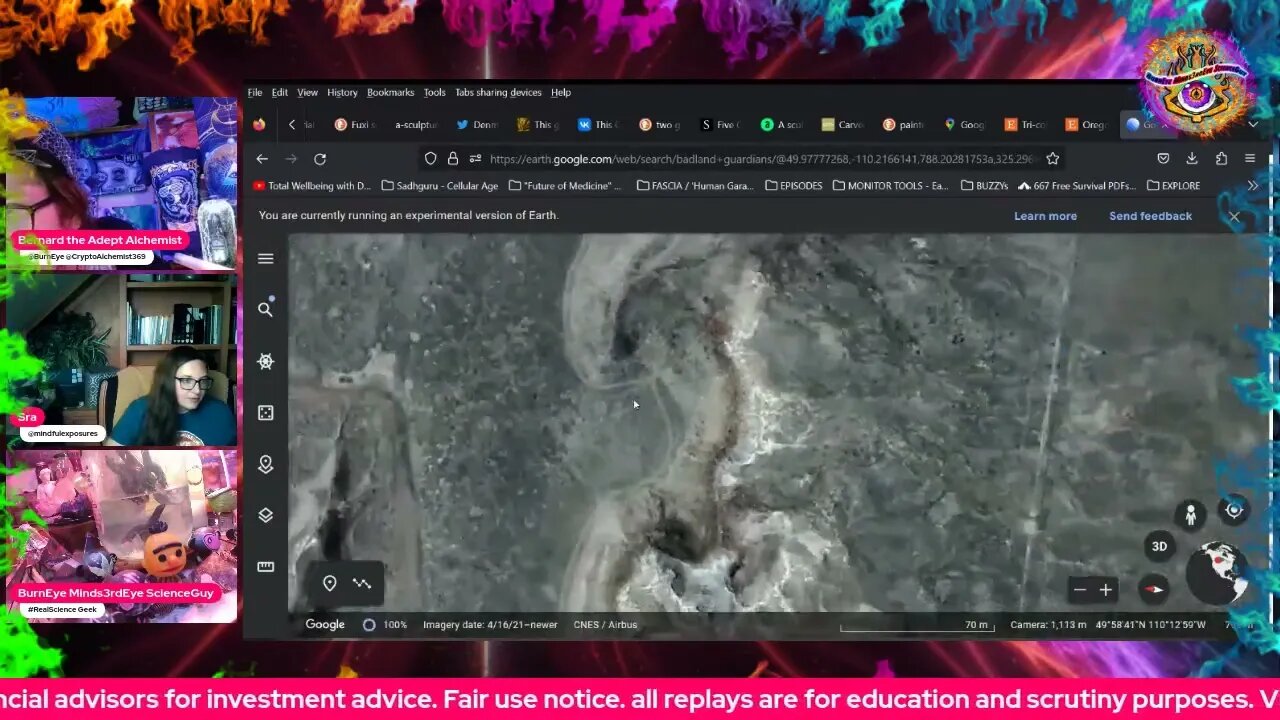Open EPISODES bookmark folder
The width and height of the screenshot is (1280, 720).
tap(794, 186)
